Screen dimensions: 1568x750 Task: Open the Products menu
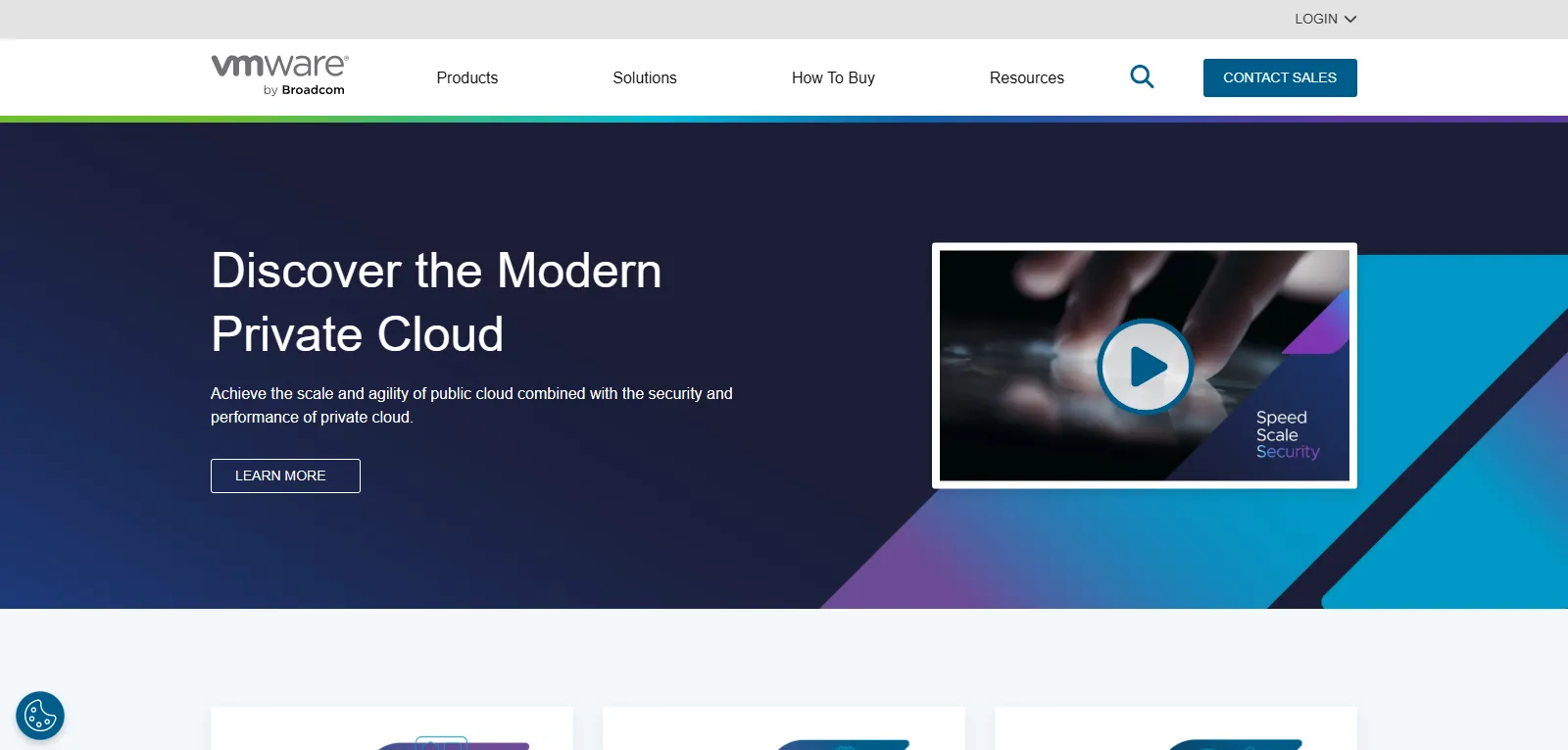[x=466, y=77]
